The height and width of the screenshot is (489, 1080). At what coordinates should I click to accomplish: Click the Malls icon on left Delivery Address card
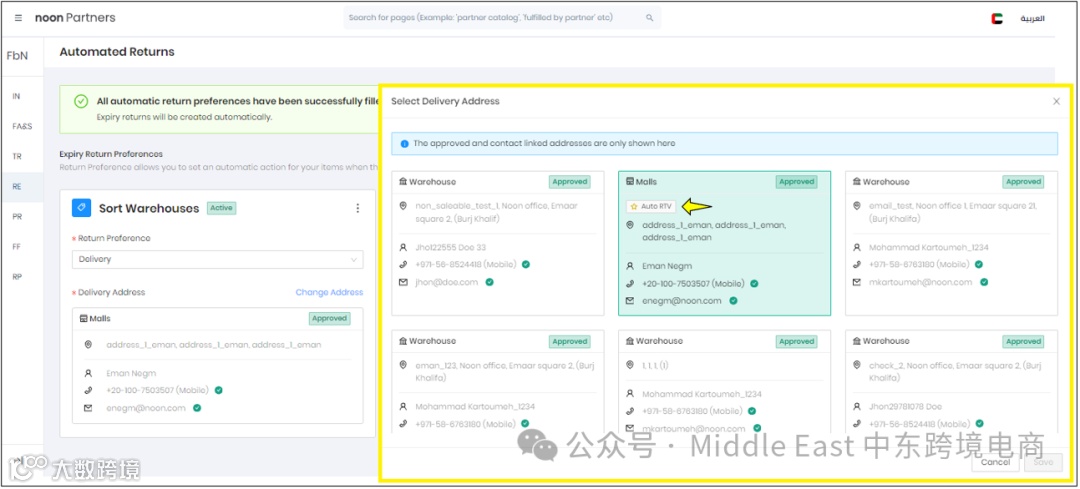(x=83, y=319)
